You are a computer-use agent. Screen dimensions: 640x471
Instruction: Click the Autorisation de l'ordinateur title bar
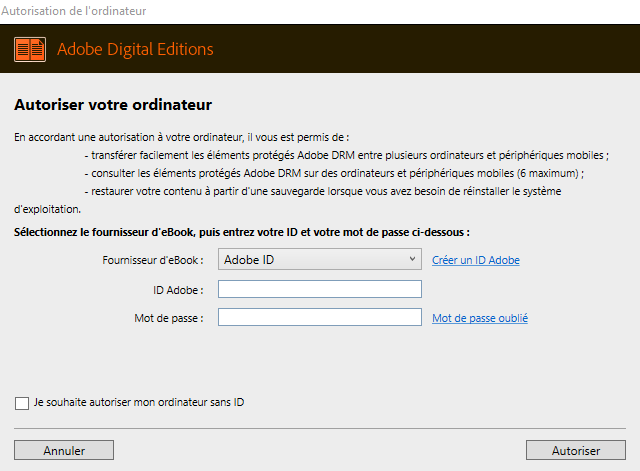73,11
